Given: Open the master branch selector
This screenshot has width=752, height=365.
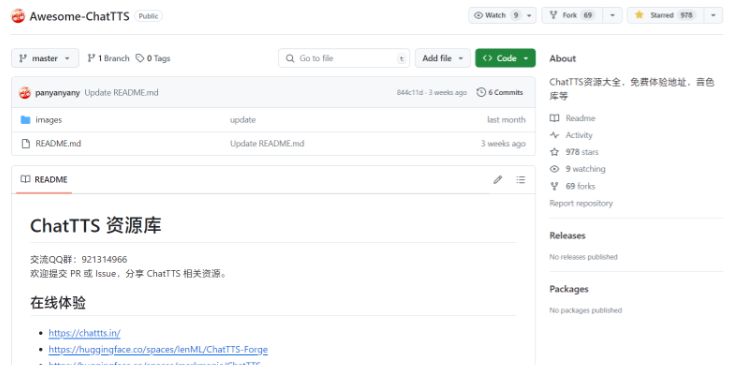Looking at the screenshot, I should (45, 58).
